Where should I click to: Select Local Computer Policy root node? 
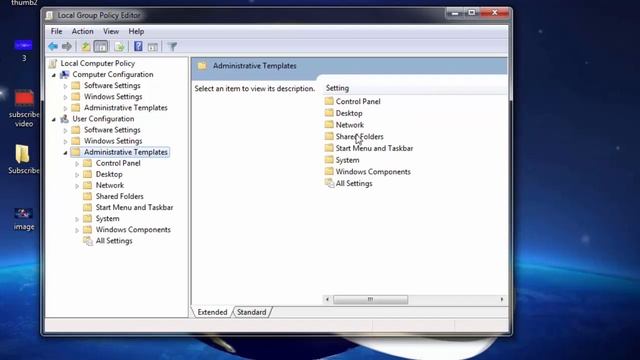[x=97, y=63]
